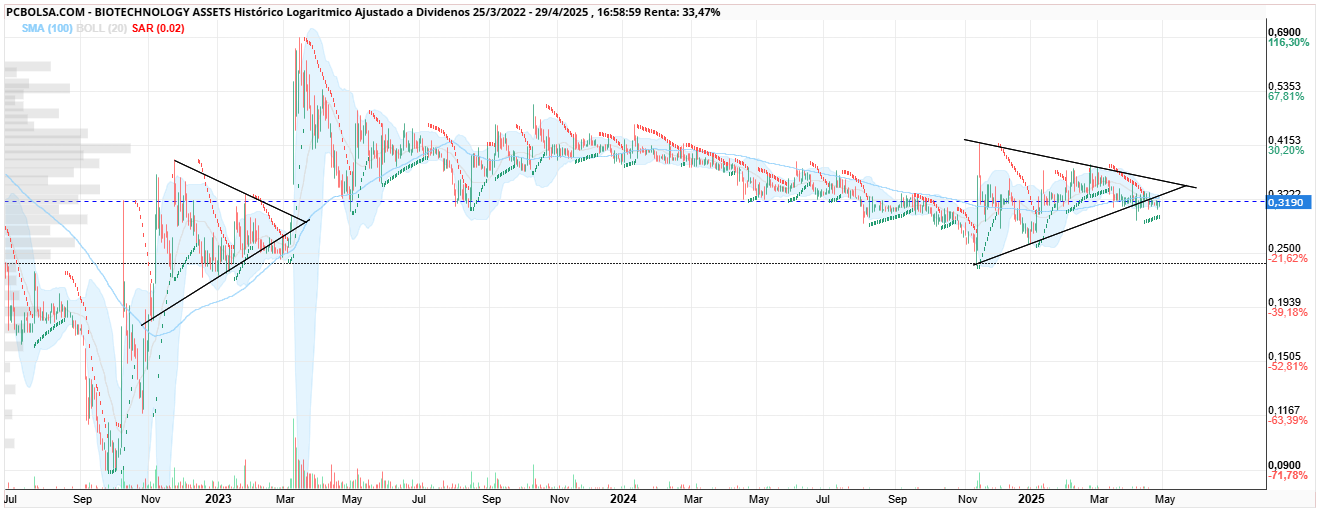
Task: Click the 0,5353 price axis label
Action: click(x=1284, y=86)
